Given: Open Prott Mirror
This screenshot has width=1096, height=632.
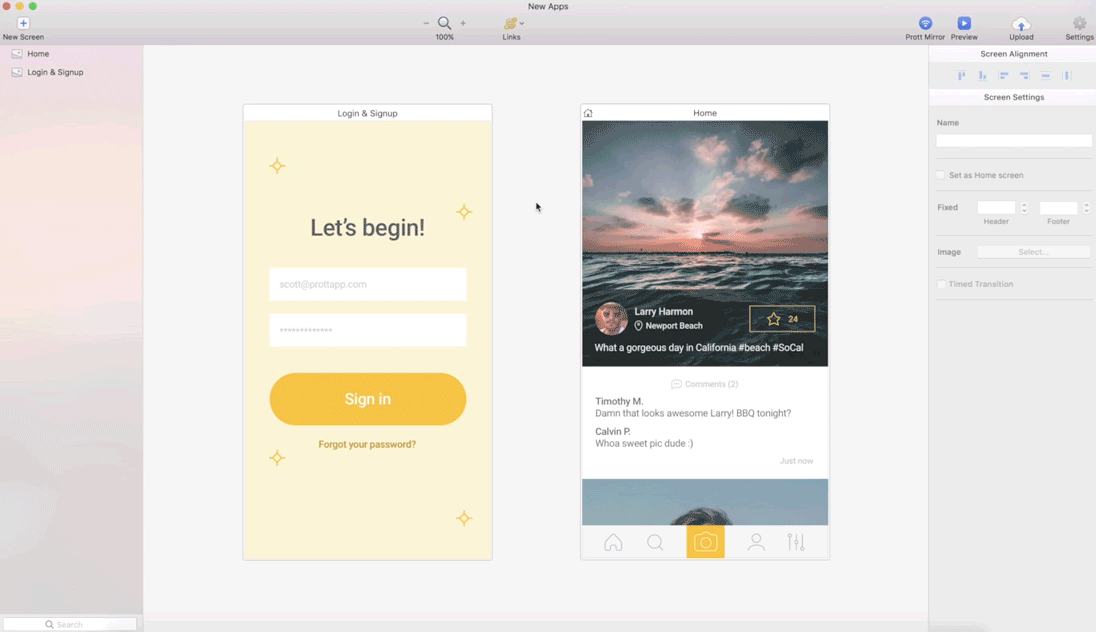Looking at the screenshot, I should pyautogui.click(x=925, y=23).
